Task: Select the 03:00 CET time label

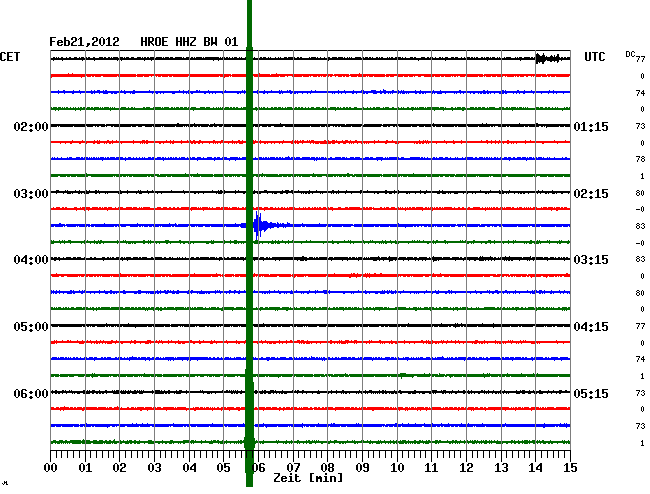Action: [31, 194]
